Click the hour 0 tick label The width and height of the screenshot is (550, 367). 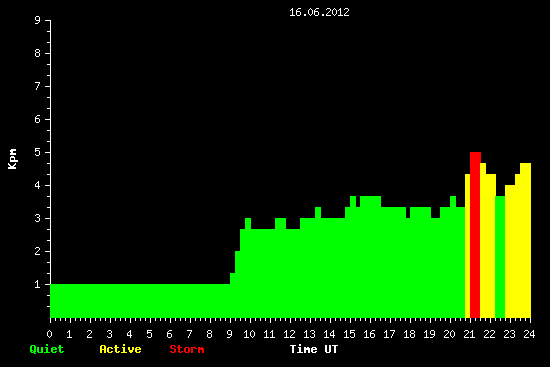coord(49,334)
